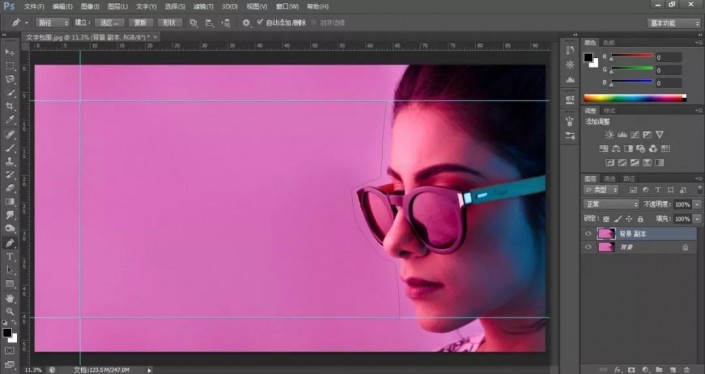Open Path operations in options bar

pos(193,23)
